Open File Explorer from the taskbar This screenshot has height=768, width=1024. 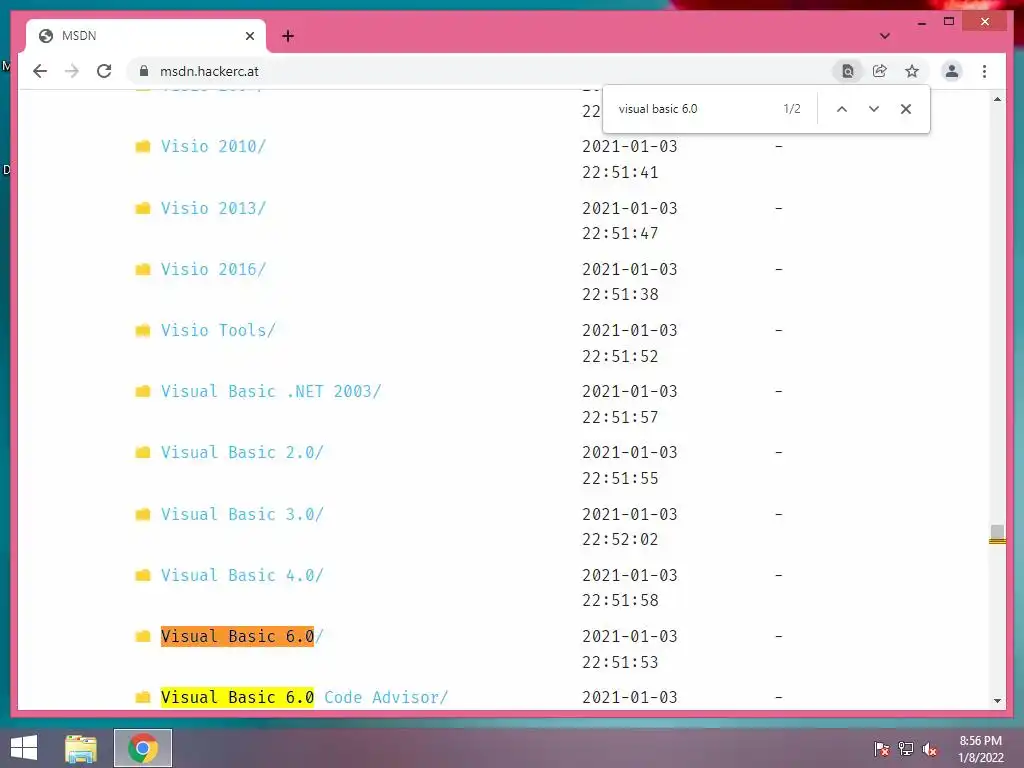pyautogui.click(x=81, y=748)
